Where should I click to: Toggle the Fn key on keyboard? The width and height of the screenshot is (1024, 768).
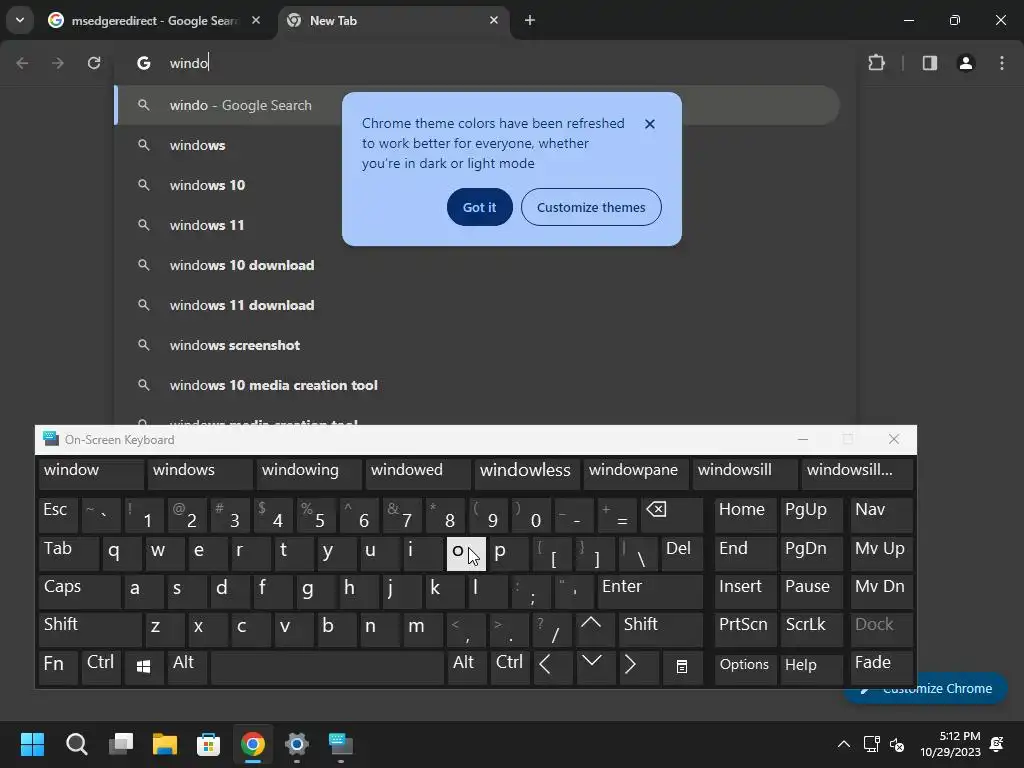[57, 666]
